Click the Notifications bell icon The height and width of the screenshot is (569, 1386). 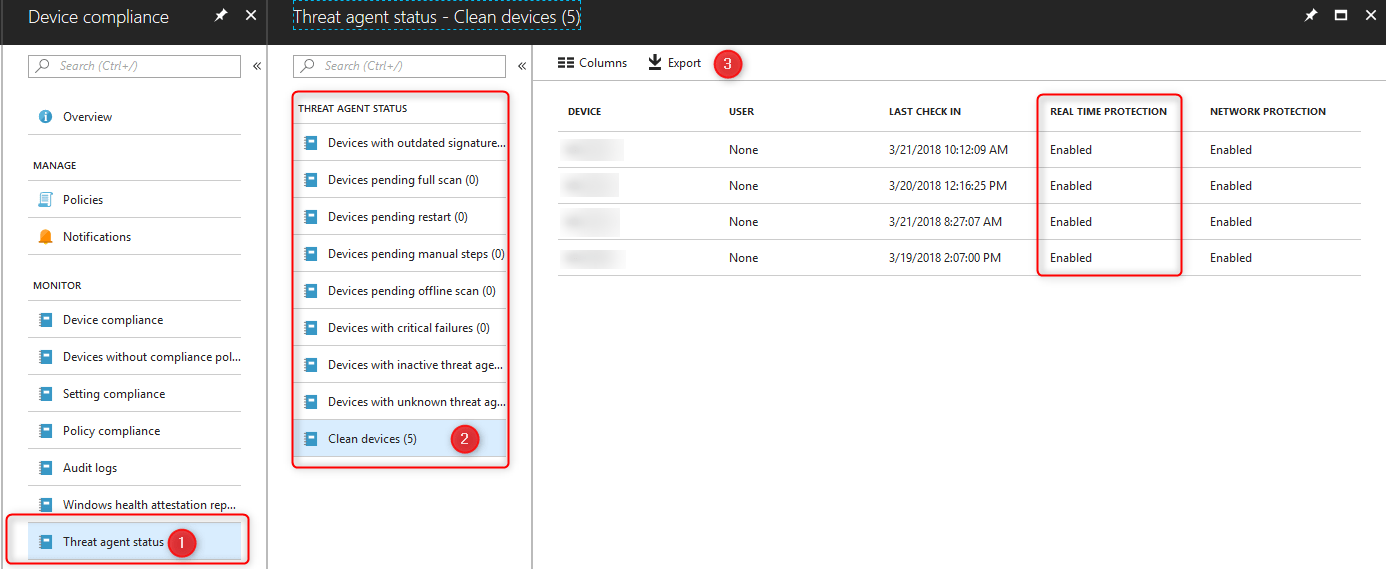click(x=45, y=237)
